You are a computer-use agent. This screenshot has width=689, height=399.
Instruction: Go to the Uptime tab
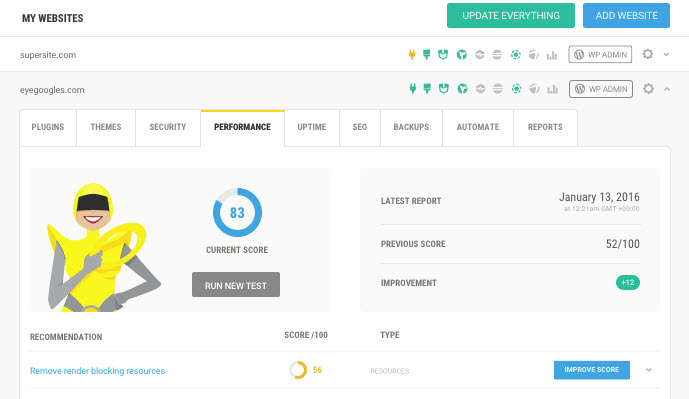(312, 127)
